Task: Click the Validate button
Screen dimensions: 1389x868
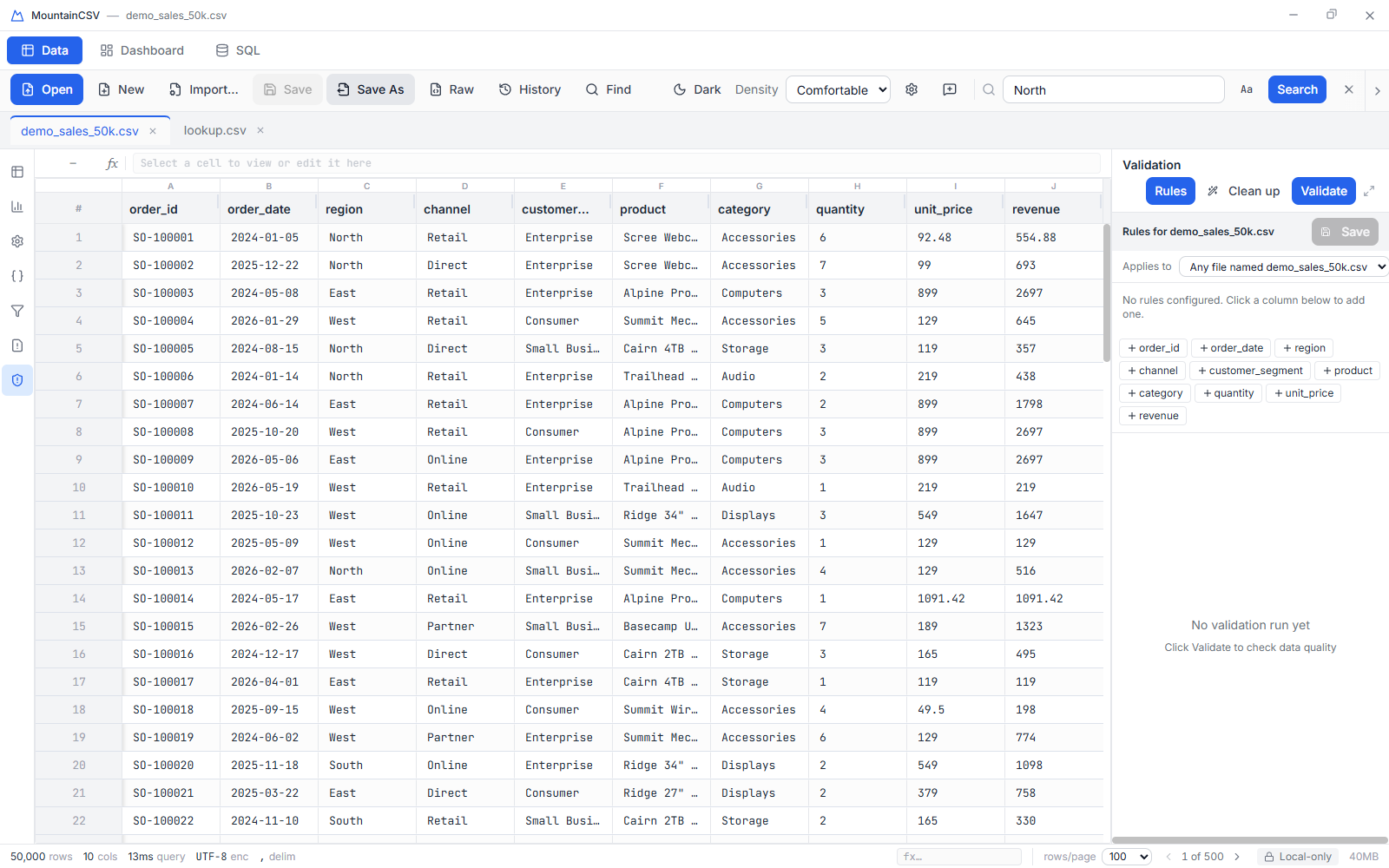Action: [1323, 191]
